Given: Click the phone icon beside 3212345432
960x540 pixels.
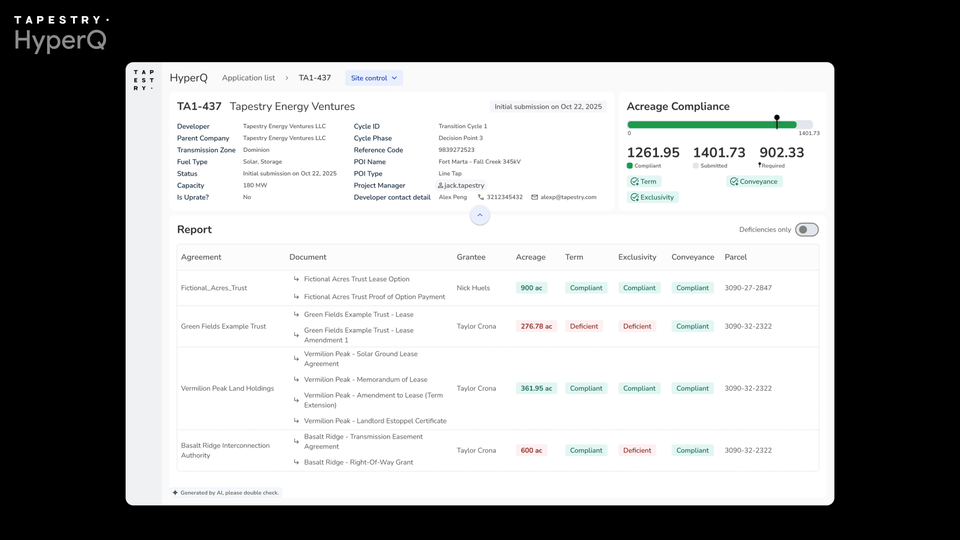Looking at the screenshot, I should pos(481,197).
